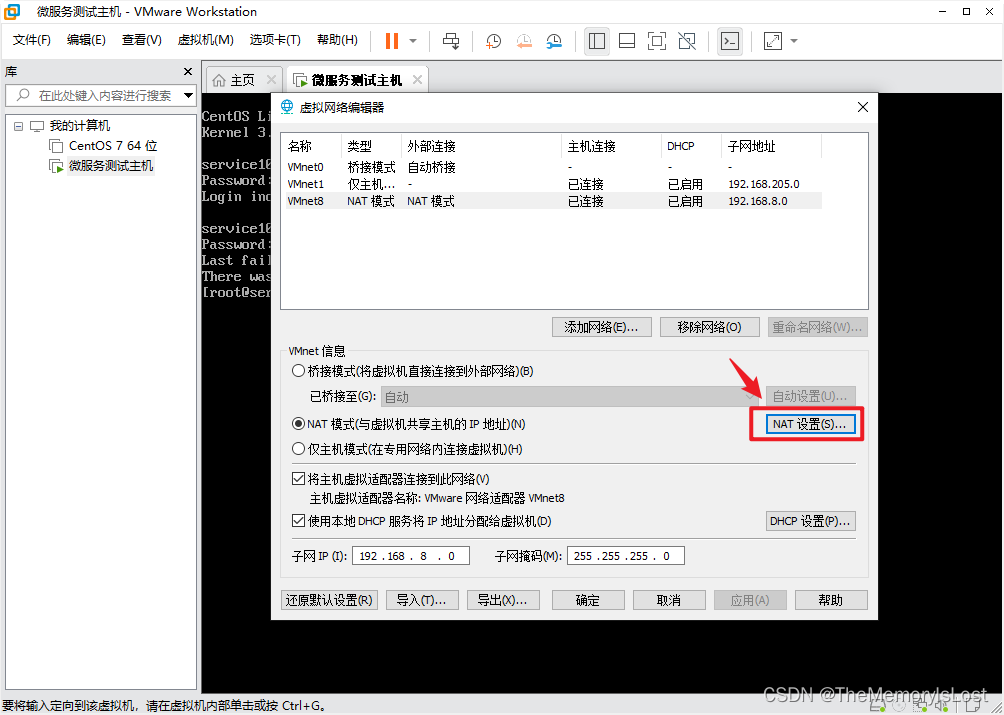Open the 帮助(H) menu
Viewport: 1004px width, 715px height.
click(x=337, y=40)
